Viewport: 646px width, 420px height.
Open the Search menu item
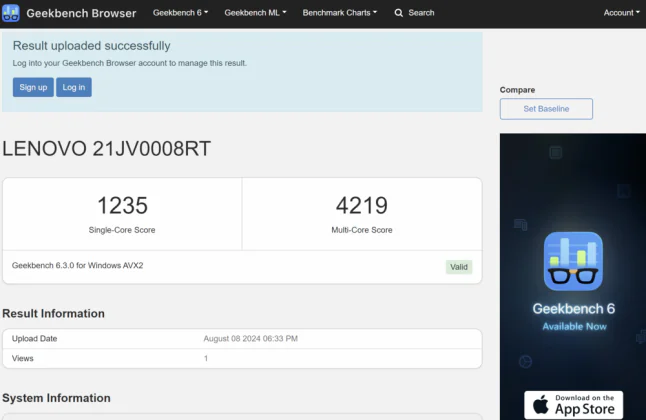414,13
